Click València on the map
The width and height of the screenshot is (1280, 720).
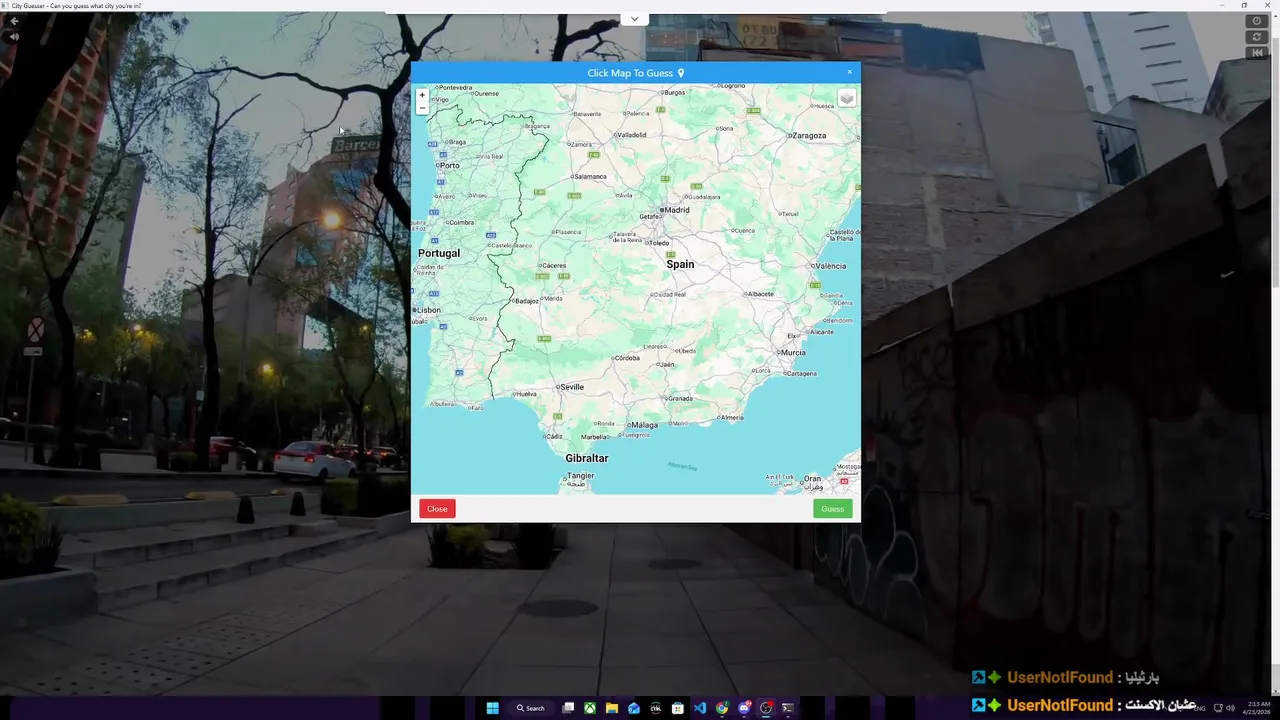pos(831,266)
